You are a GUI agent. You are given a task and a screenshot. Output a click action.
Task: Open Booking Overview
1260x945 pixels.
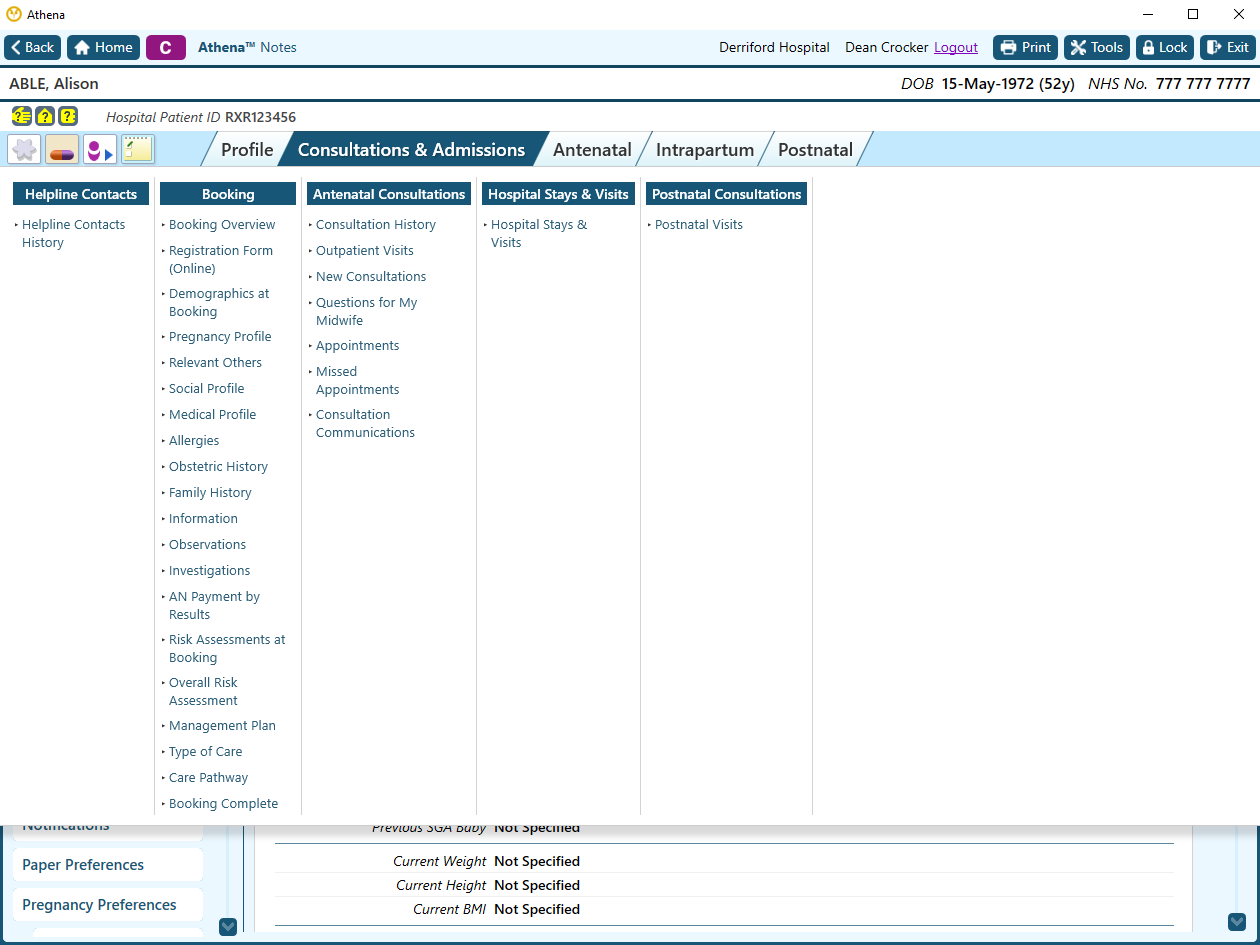[x=222, y=225]
